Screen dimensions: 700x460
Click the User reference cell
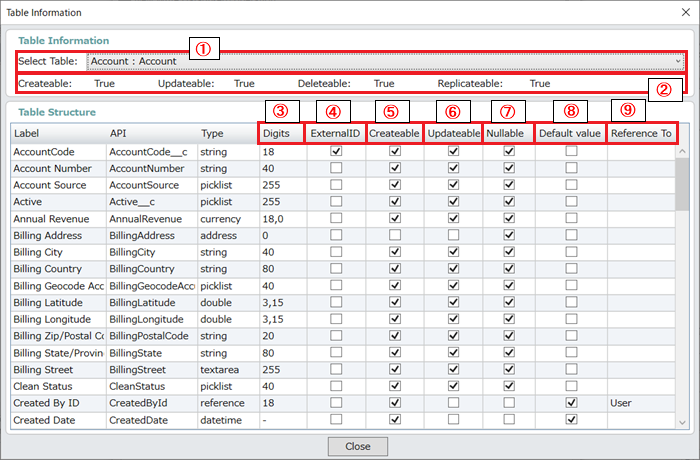[642, 403]
